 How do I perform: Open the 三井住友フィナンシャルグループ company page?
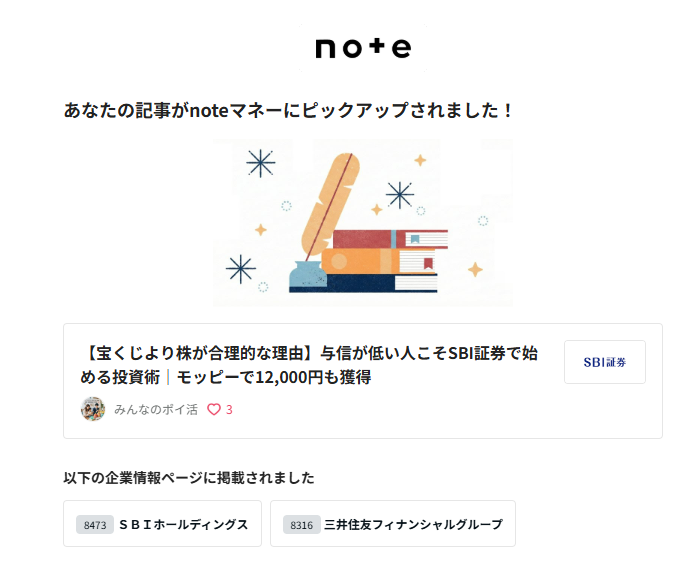coord(412,524)
